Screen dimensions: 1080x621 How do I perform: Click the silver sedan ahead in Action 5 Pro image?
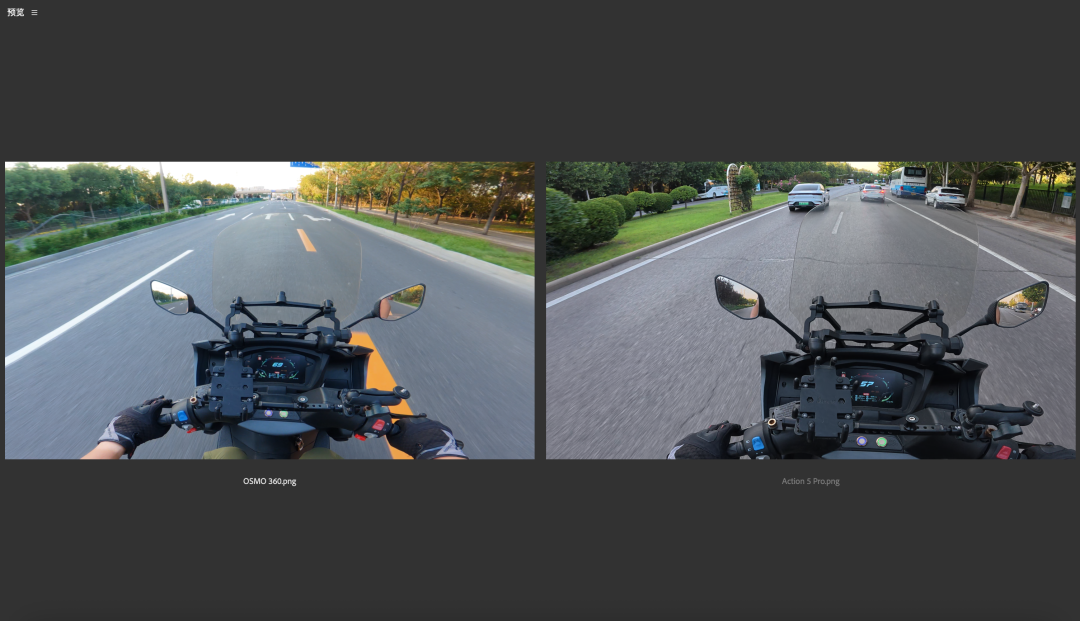pyautogui.click(x=808, y=197)
